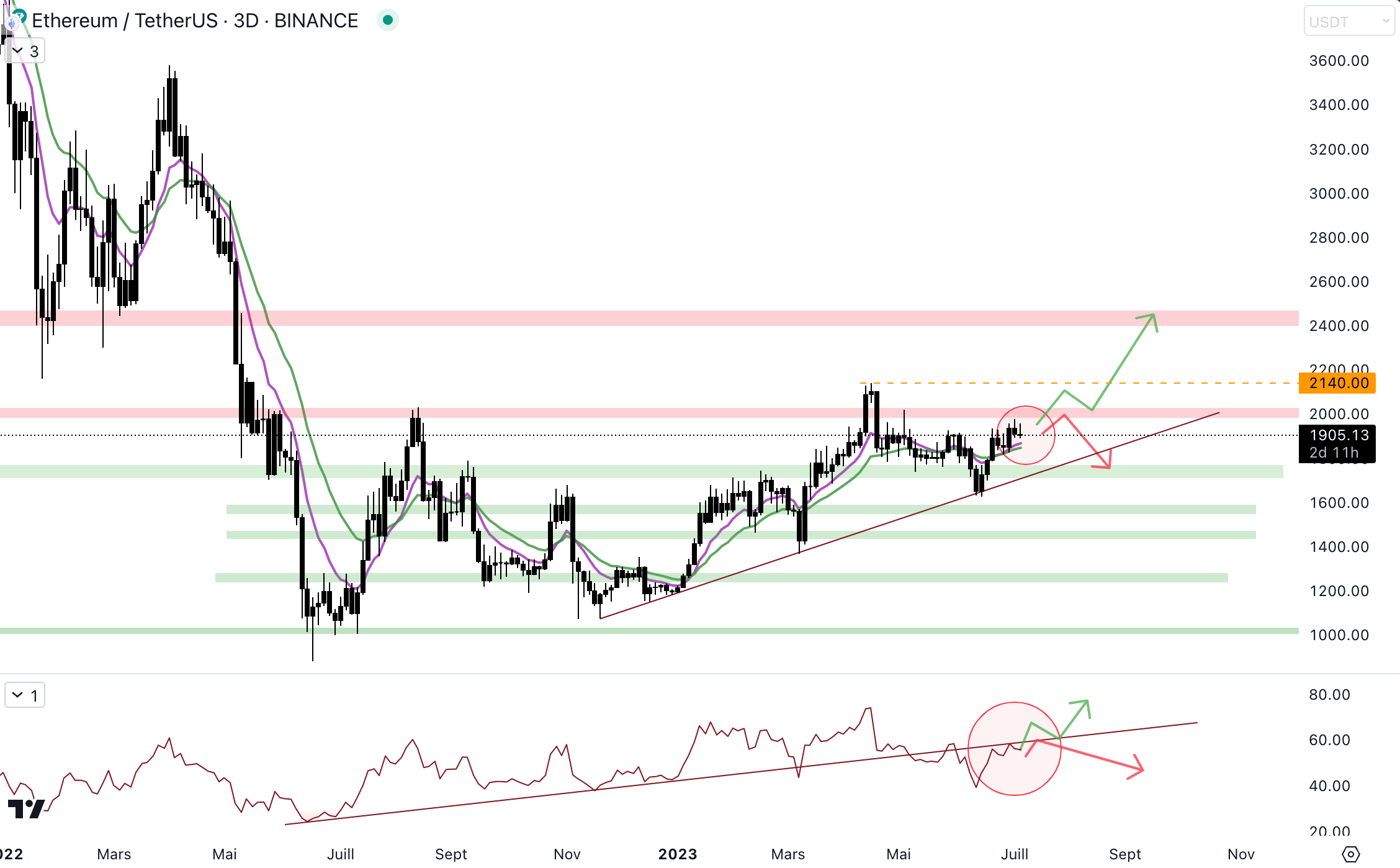Click the 80.00 RSI scale label
1400x868 pixels.
1329,695
